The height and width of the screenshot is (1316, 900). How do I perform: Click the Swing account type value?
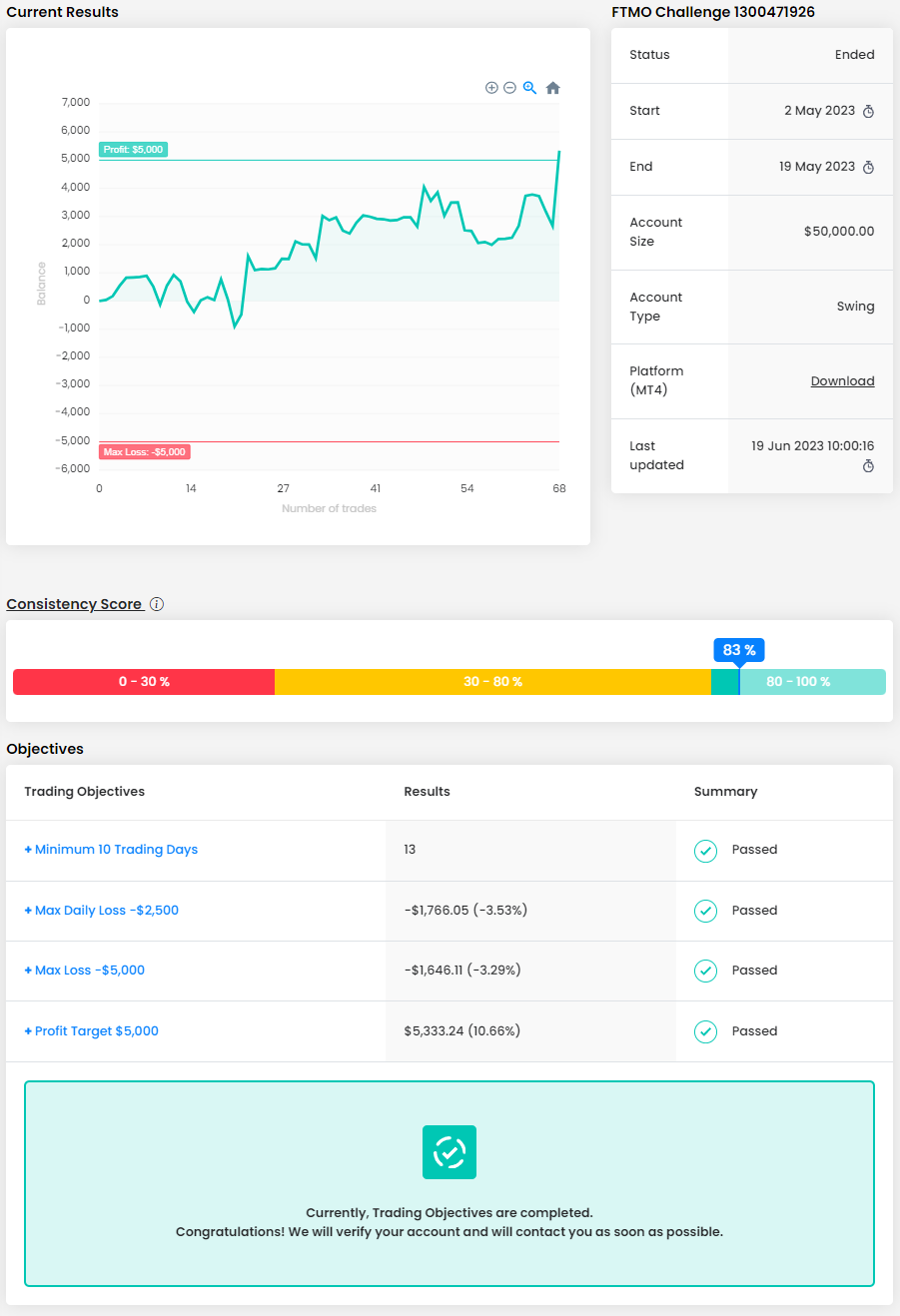tap(855, 307)
